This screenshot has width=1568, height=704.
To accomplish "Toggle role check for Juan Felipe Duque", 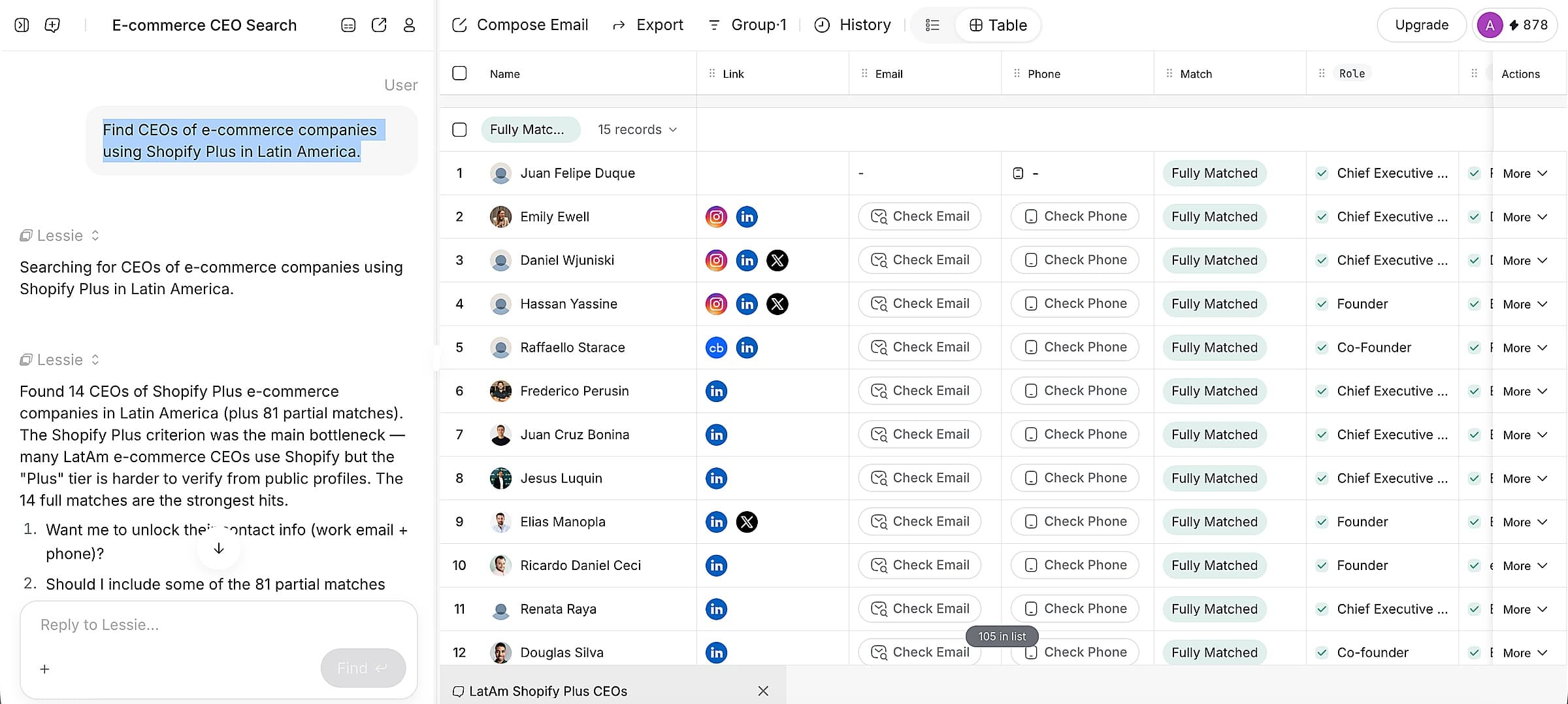I will pyautogui.click(x=1322, y=173).
